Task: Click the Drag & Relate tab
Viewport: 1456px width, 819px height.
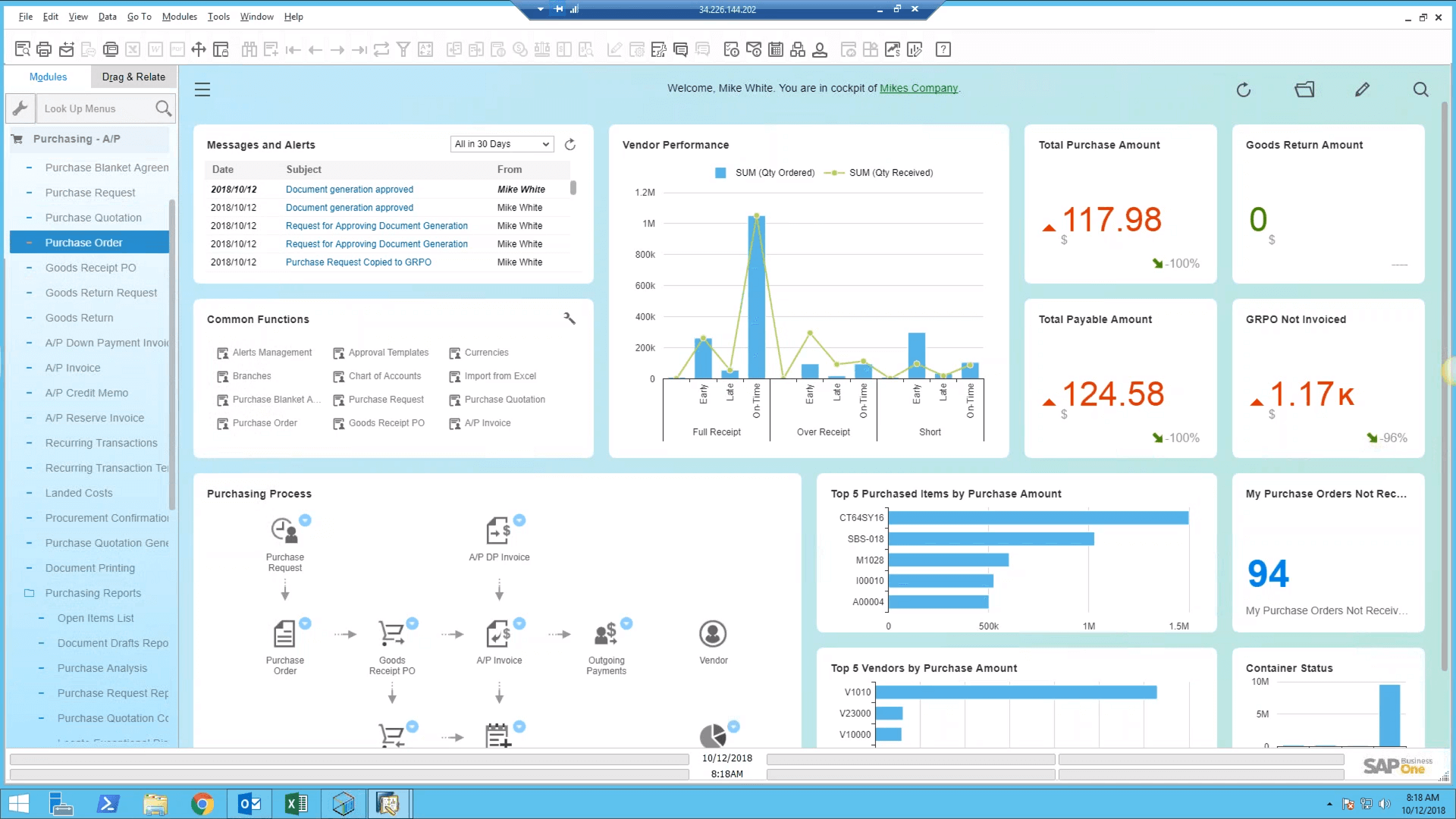Action: tap(133, 76)
